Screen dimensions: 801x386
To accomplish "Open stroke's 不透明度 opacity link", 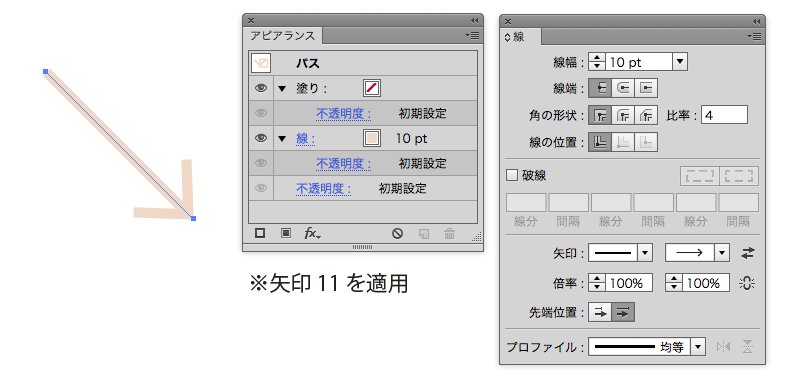I will 343,163.
